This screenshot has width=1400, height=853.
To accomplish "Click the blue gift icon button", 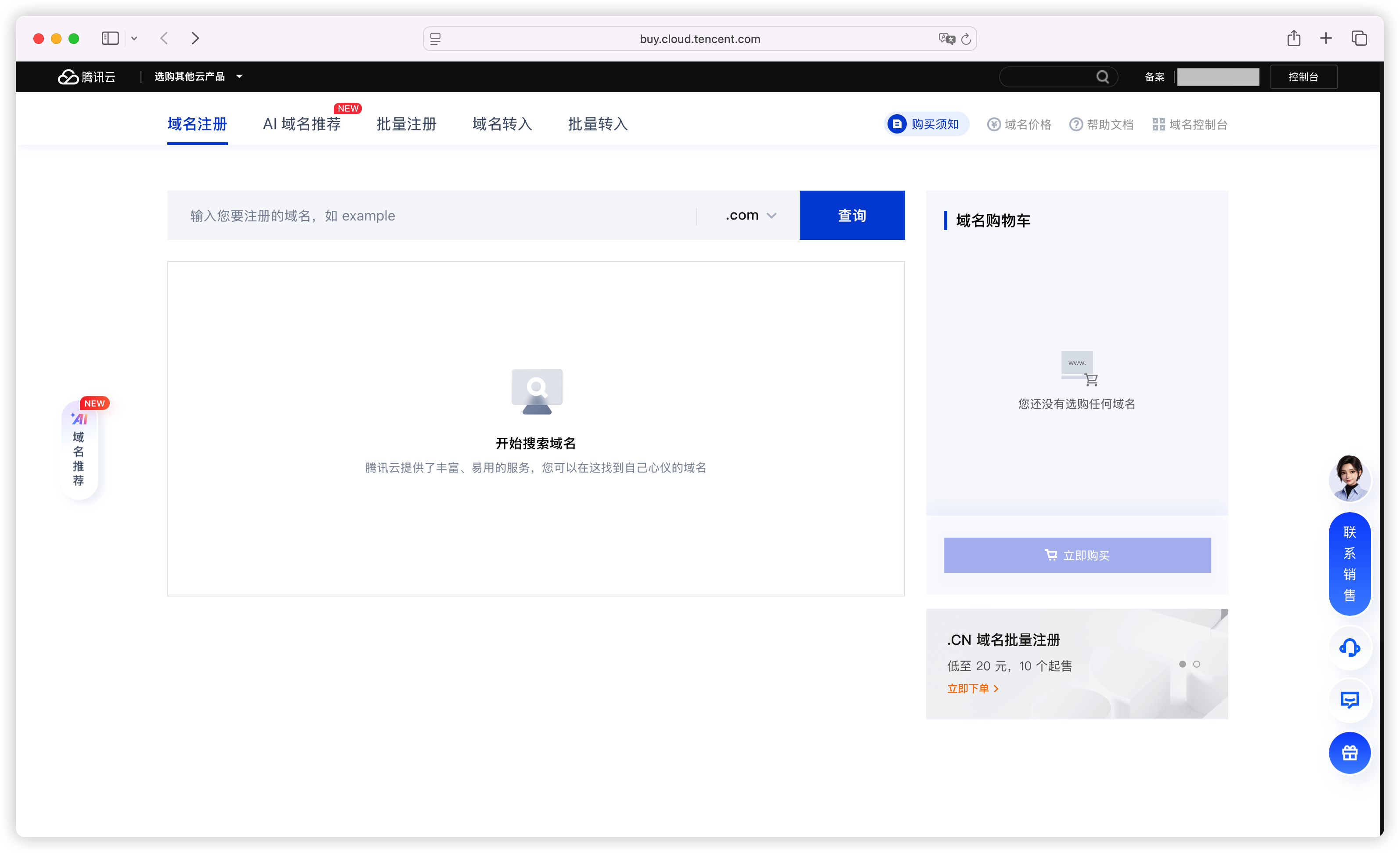I will (1349, 753).
